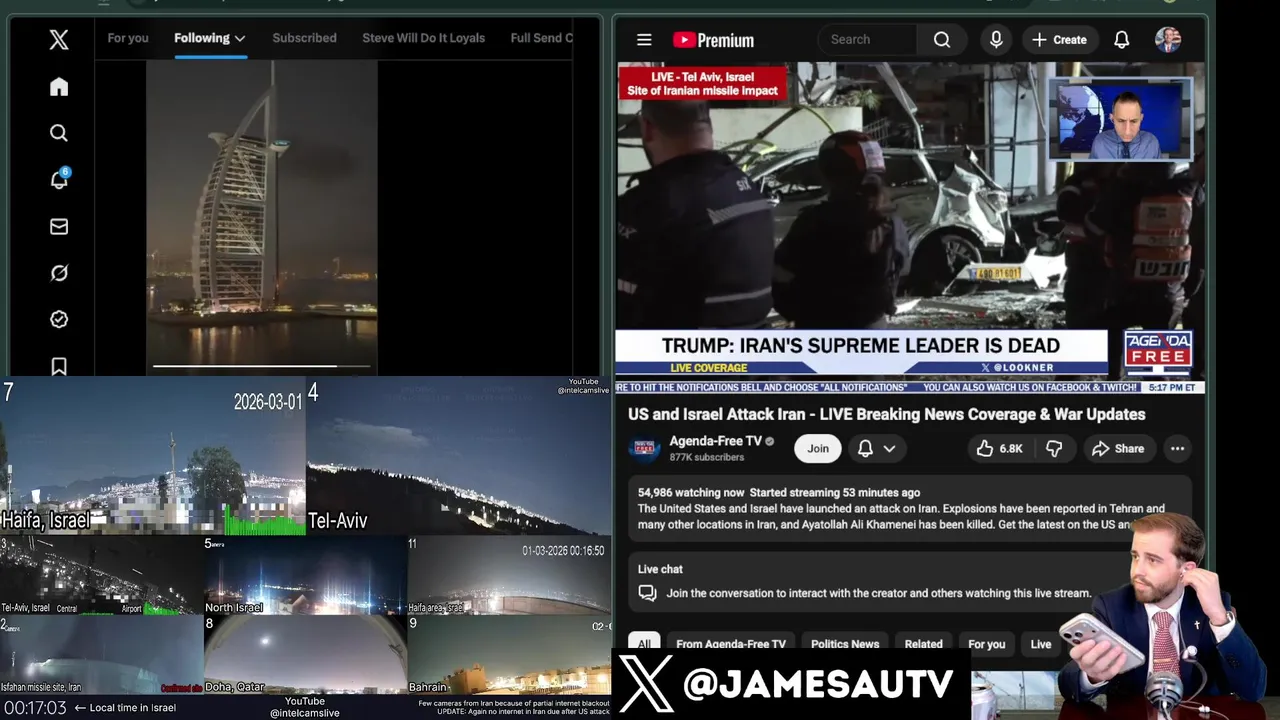Switch to For you tab on X
This screenshot has width=1280, height=720.
(x=128, y=38)
